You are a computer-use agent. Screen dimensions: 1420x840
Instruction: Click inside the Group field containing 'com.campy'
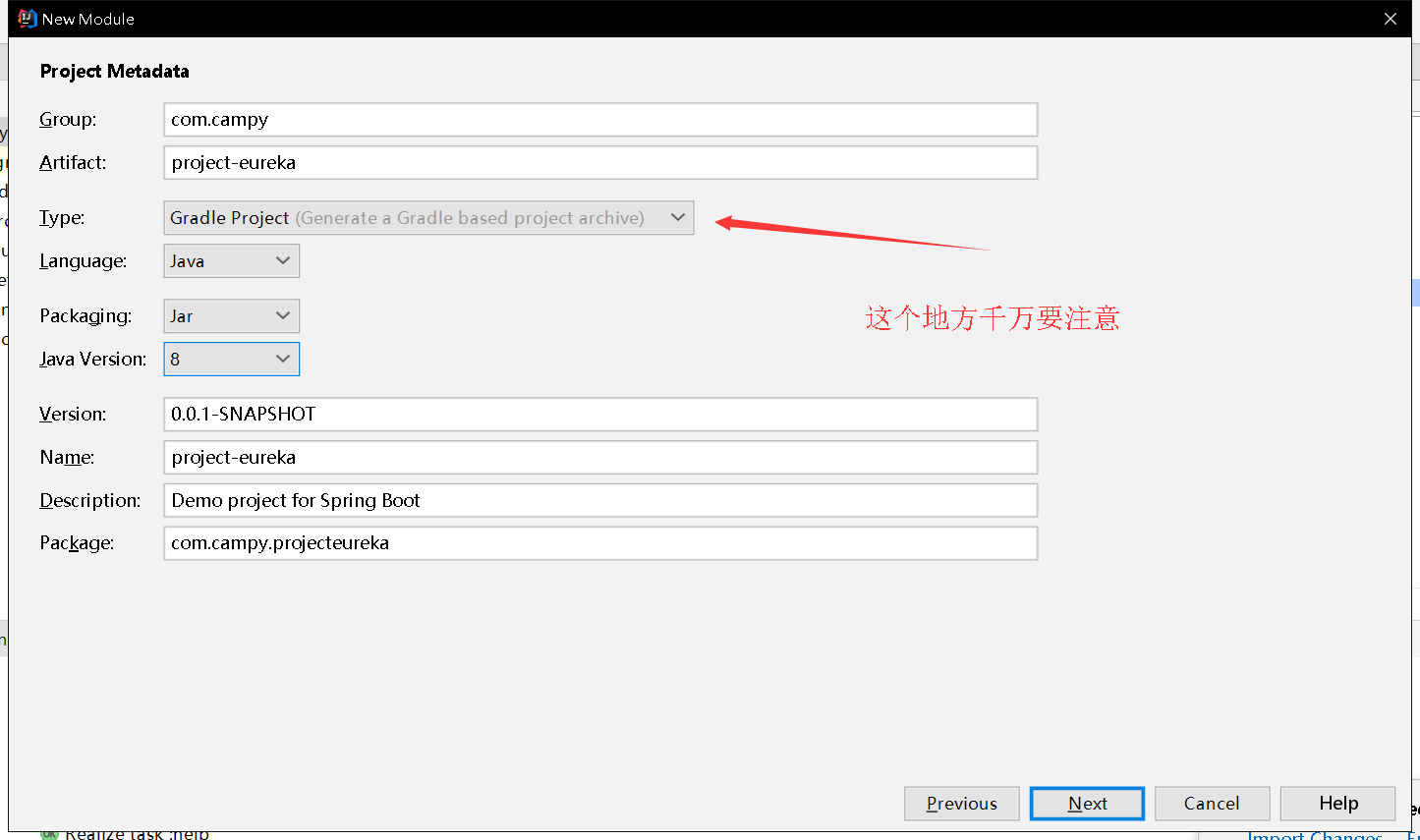point(599,119)
